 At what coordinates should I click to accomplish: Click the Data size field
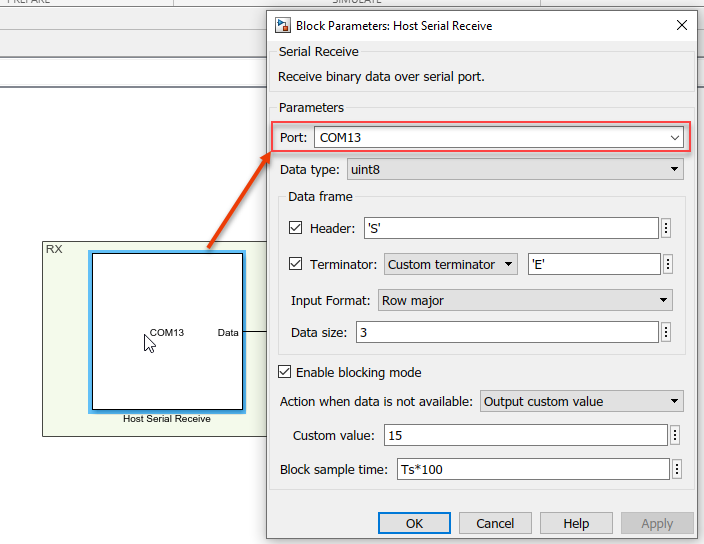point(507,332)
